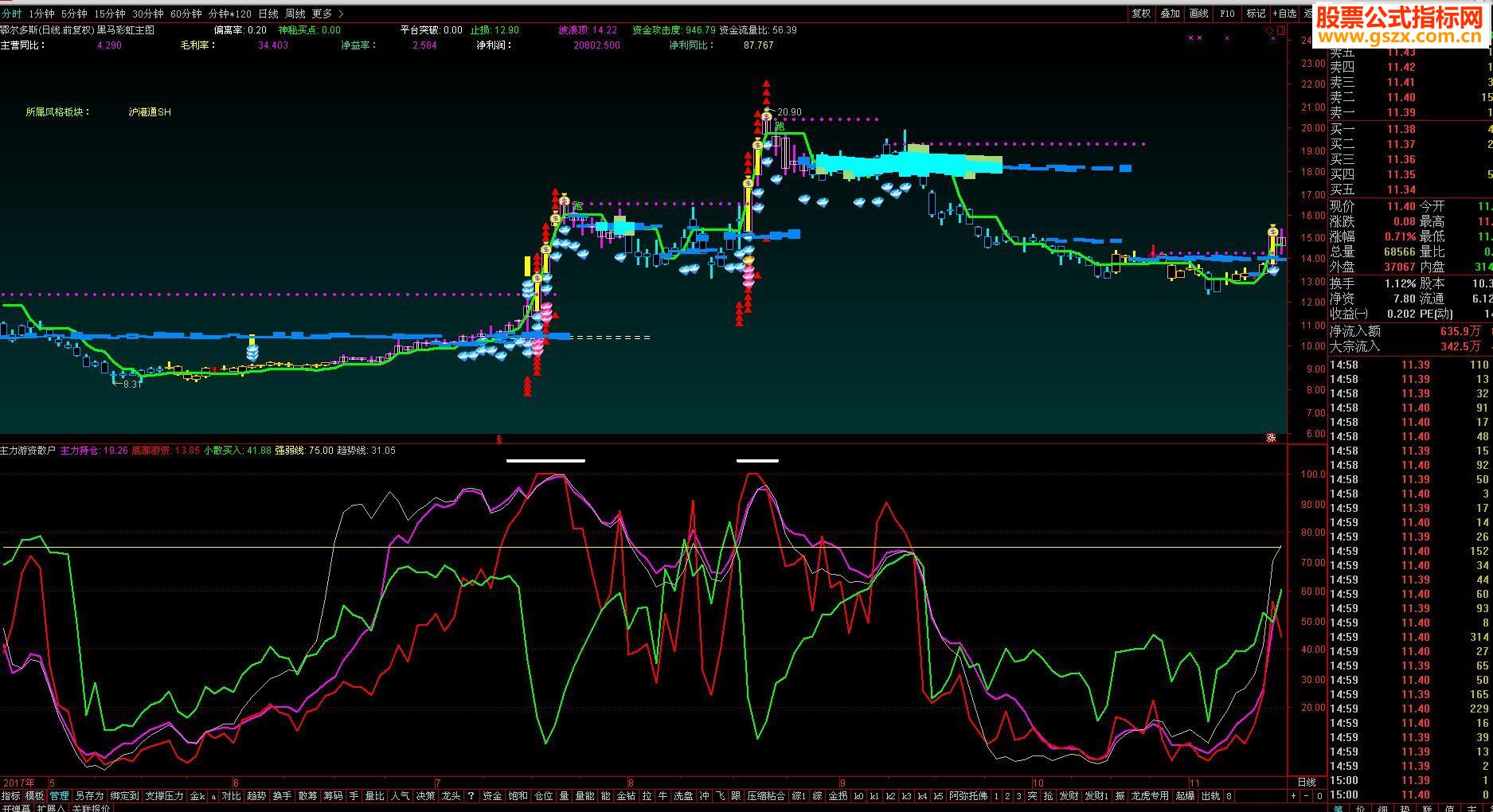Open the 指标 indicator tab

[x=11, y=796]
